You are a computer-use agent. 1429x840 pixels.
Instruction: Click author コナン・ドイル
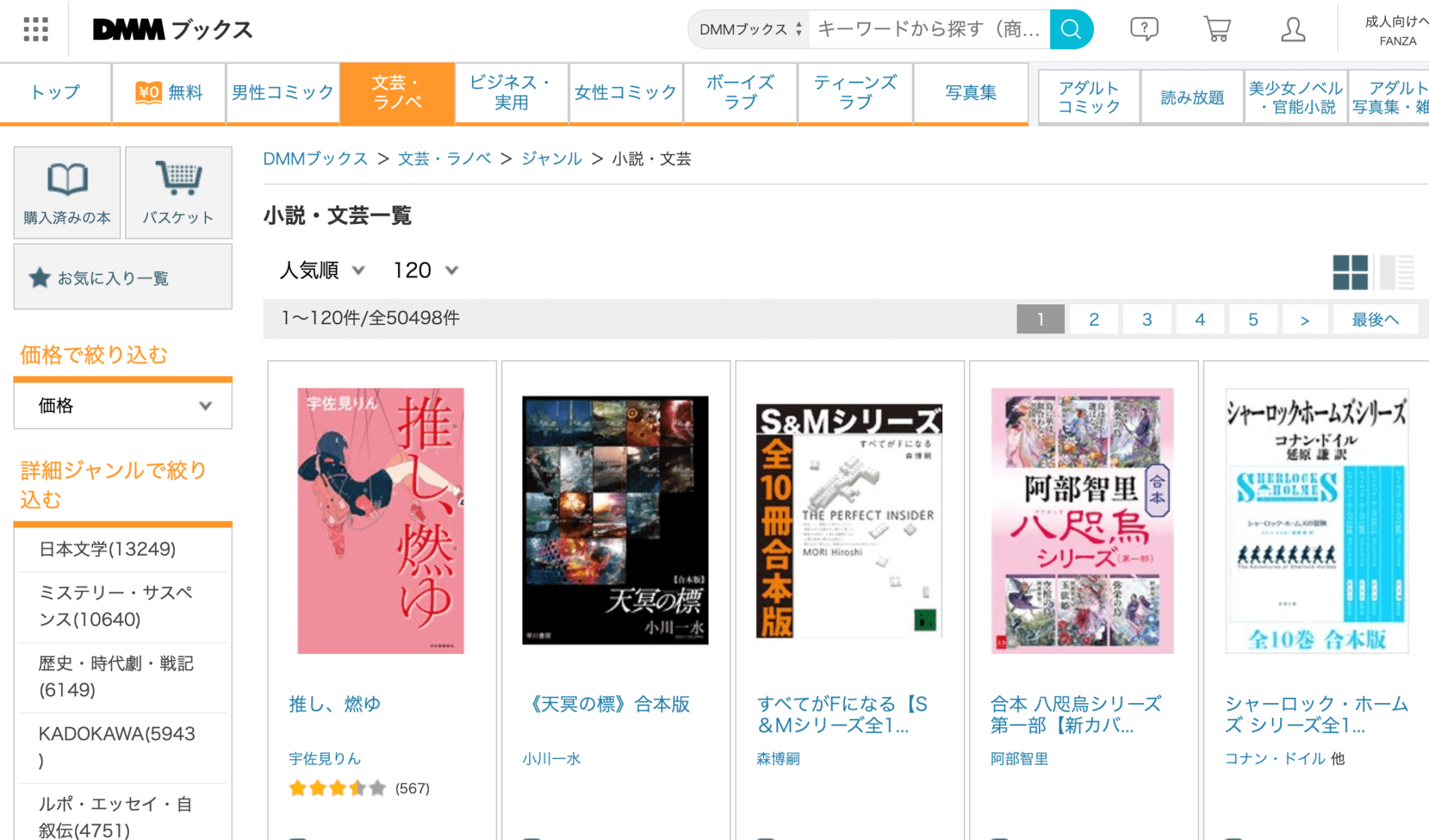point(1275,759)
